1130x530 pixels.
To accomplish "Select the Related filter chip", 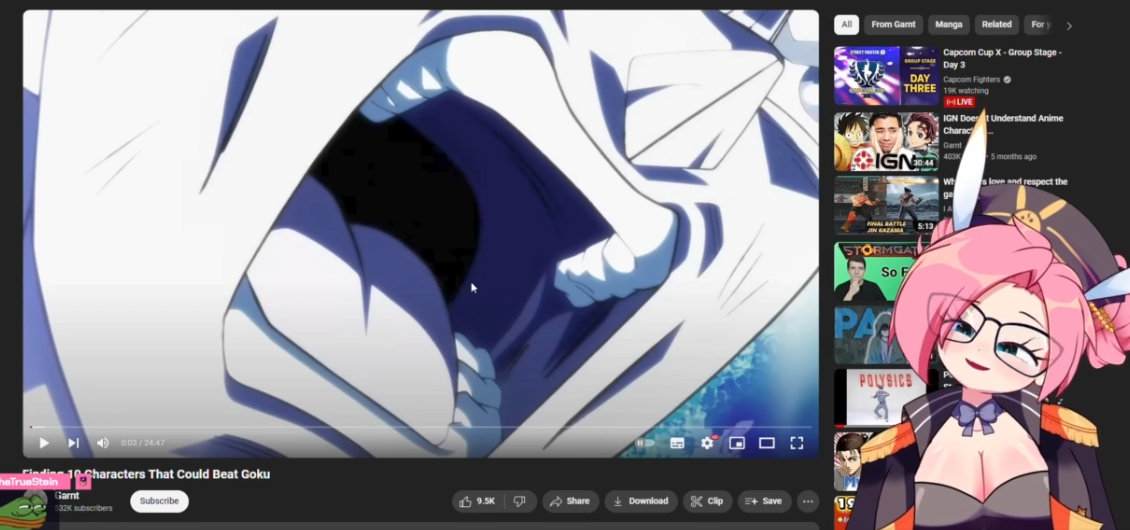I will pos(997,25).
